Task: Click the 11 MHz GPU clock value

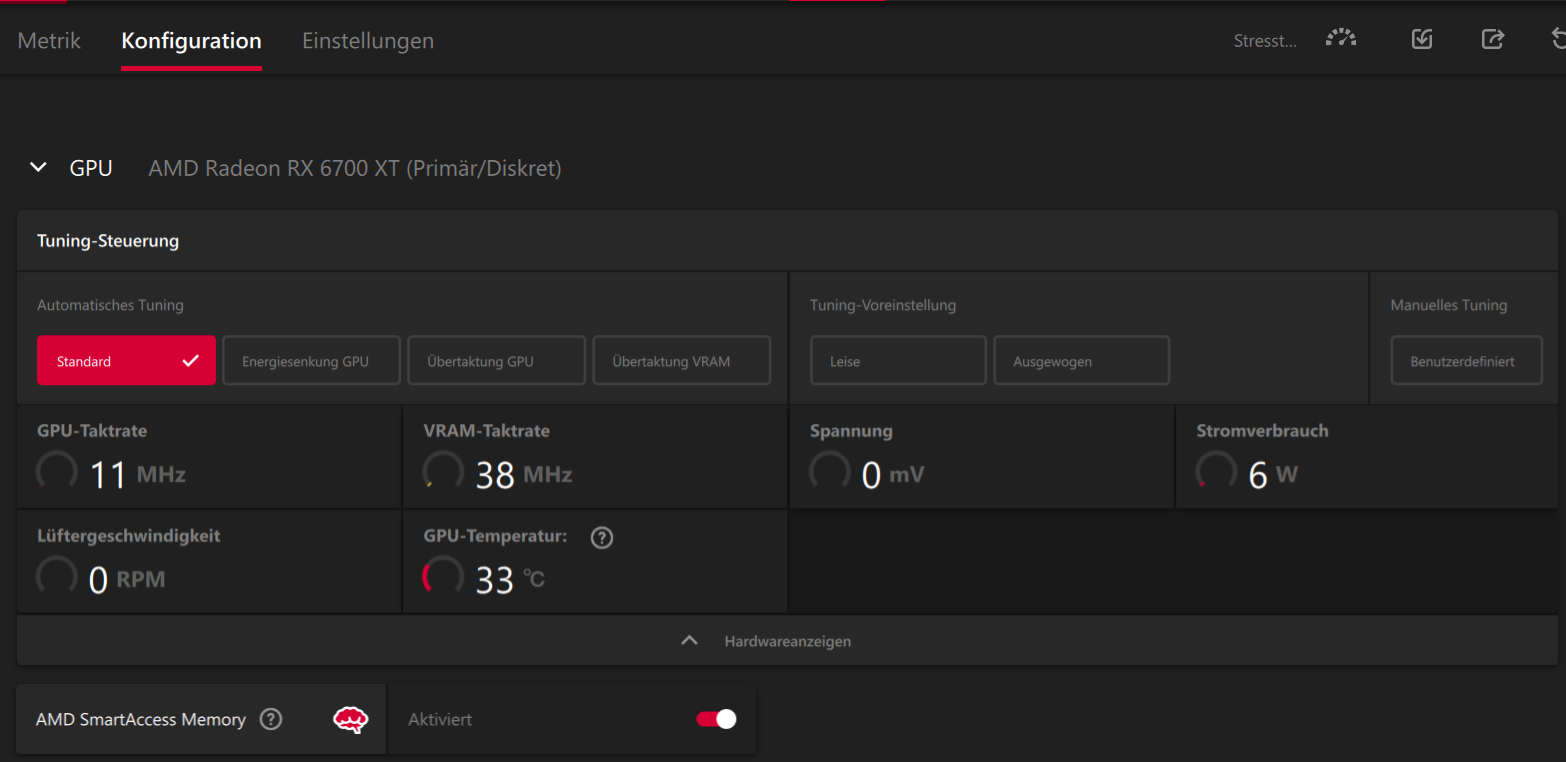Action: point(138,475)
